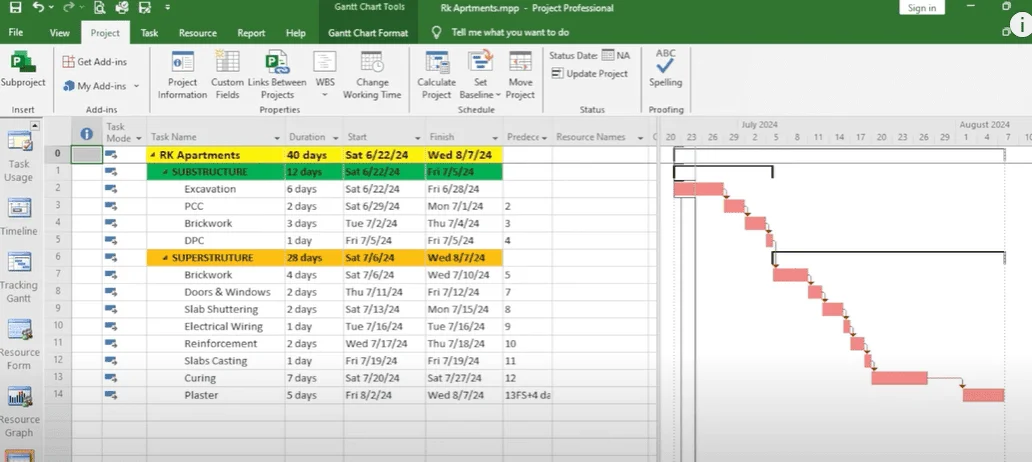Open Task Name column filter arrow
The height and width of the screenshot is (462, 1032).
coord(276,138)
